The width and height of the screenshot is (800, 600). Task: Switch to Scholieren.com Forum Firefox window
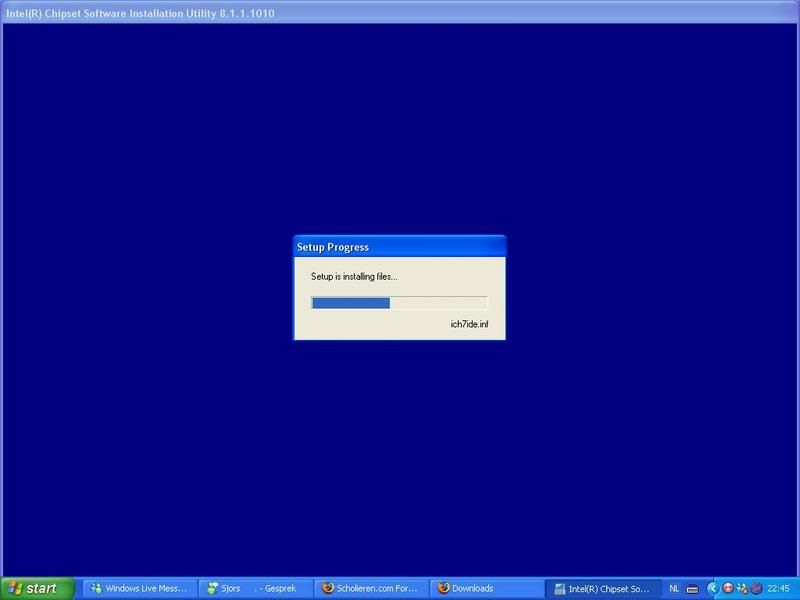(371, 588)
